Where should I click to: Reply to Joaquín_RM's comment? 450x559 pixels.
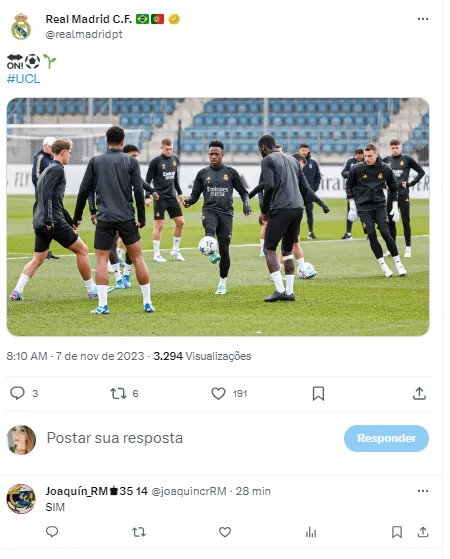click(52, 532)
